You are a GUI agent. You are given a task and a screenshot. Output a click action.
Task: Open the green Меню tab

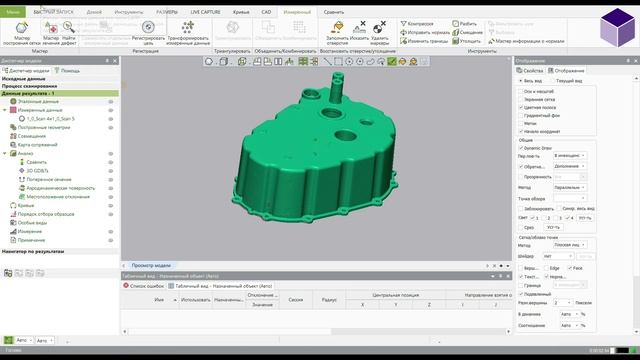(13, 12)
